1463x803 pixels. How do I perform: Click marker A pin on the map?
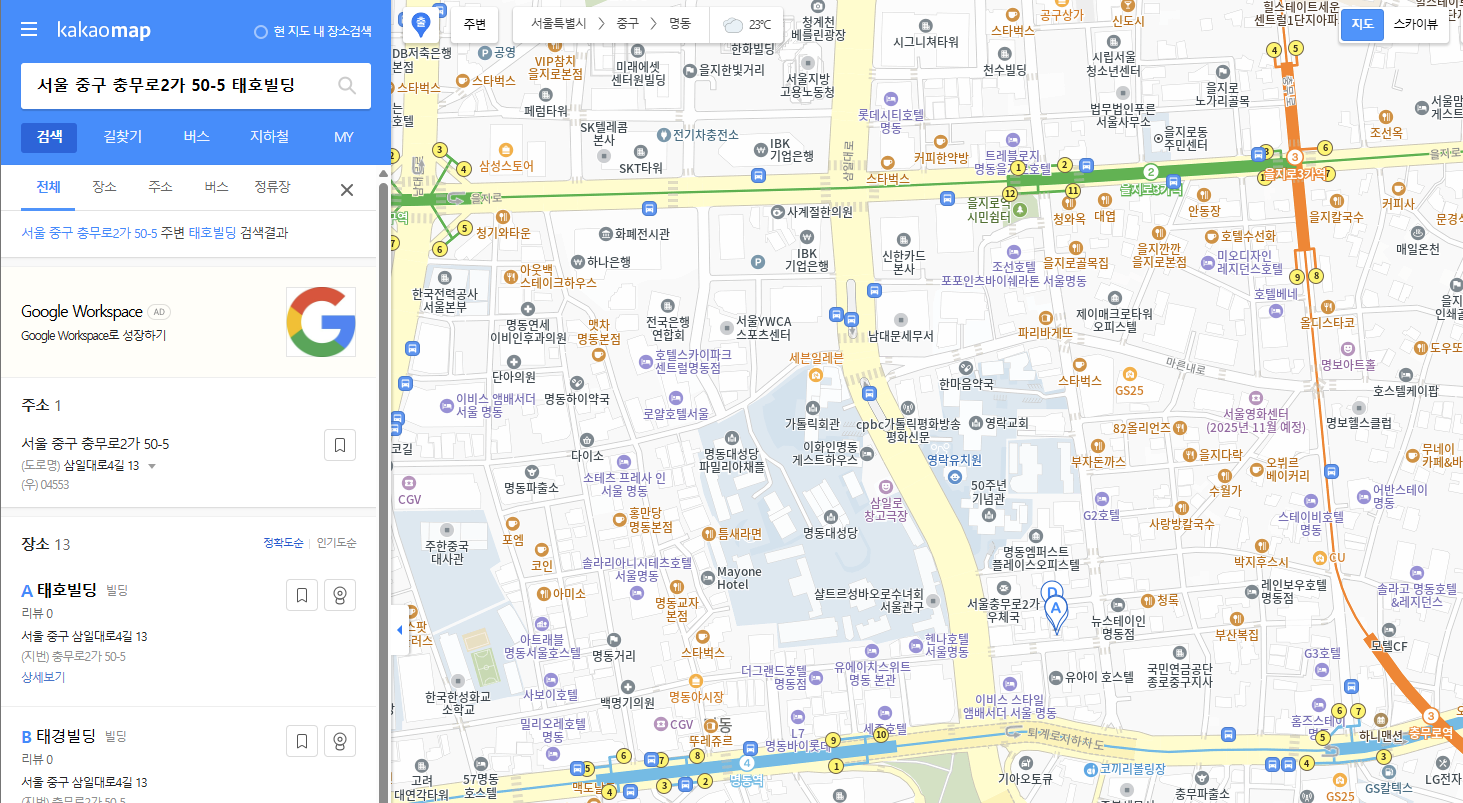[1056, 612]
